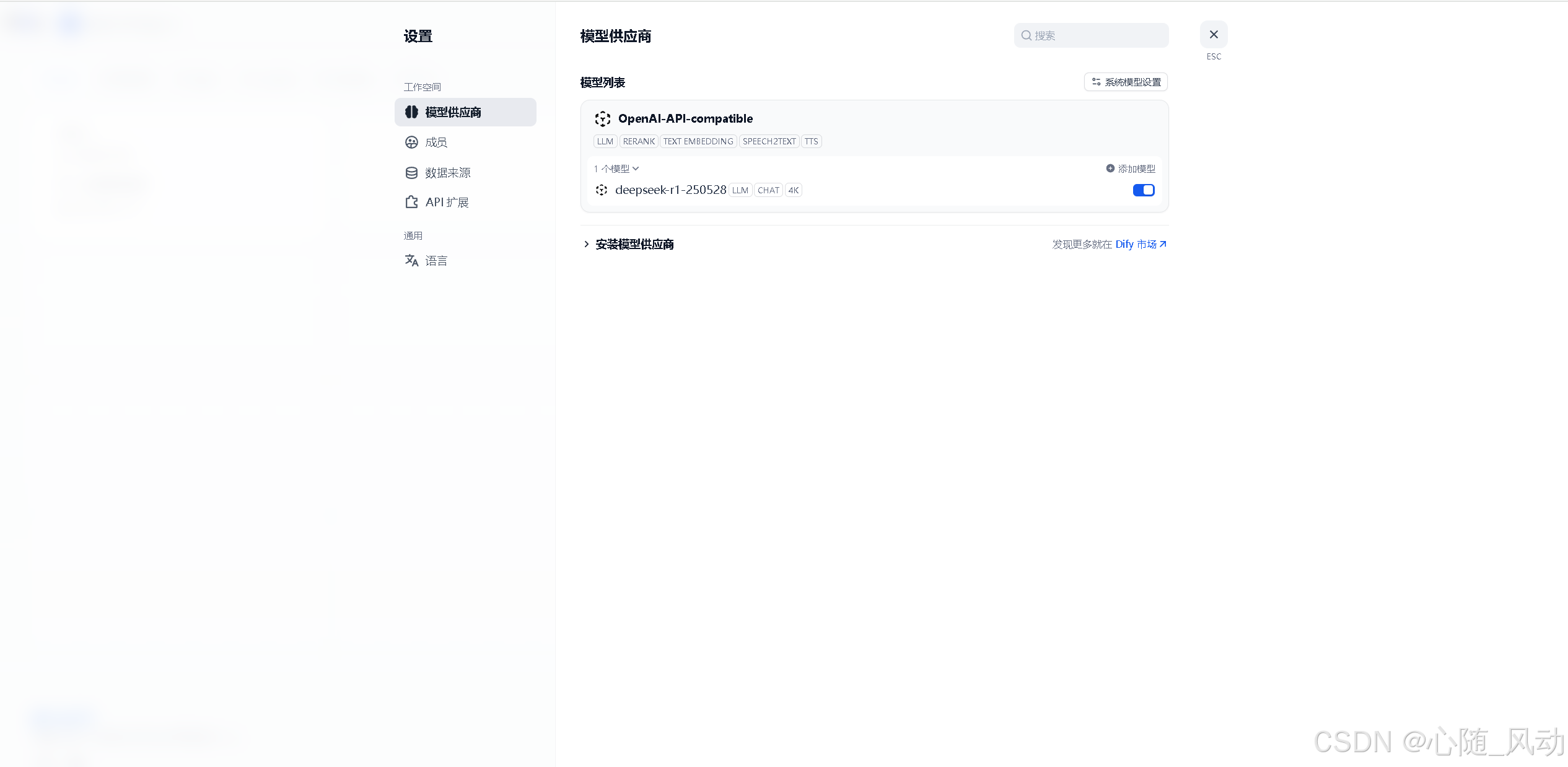Click the database icon for 数据来源
This screenshot has height=767, width=1568.
[411, 173]
